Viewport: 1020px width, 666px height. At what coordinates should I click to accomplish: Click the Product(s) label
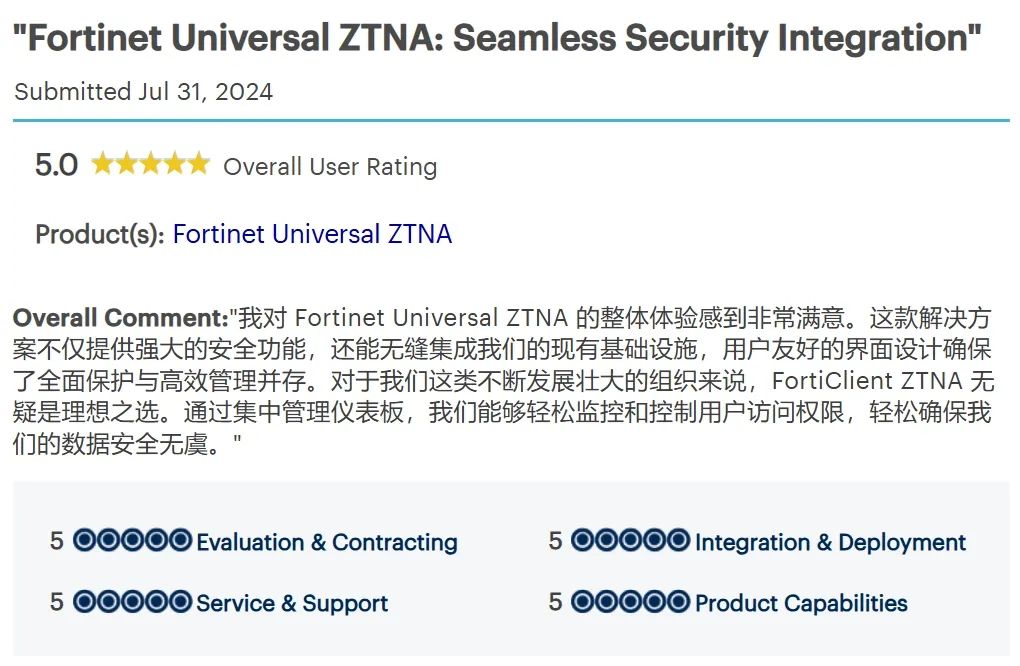point(100,234)
